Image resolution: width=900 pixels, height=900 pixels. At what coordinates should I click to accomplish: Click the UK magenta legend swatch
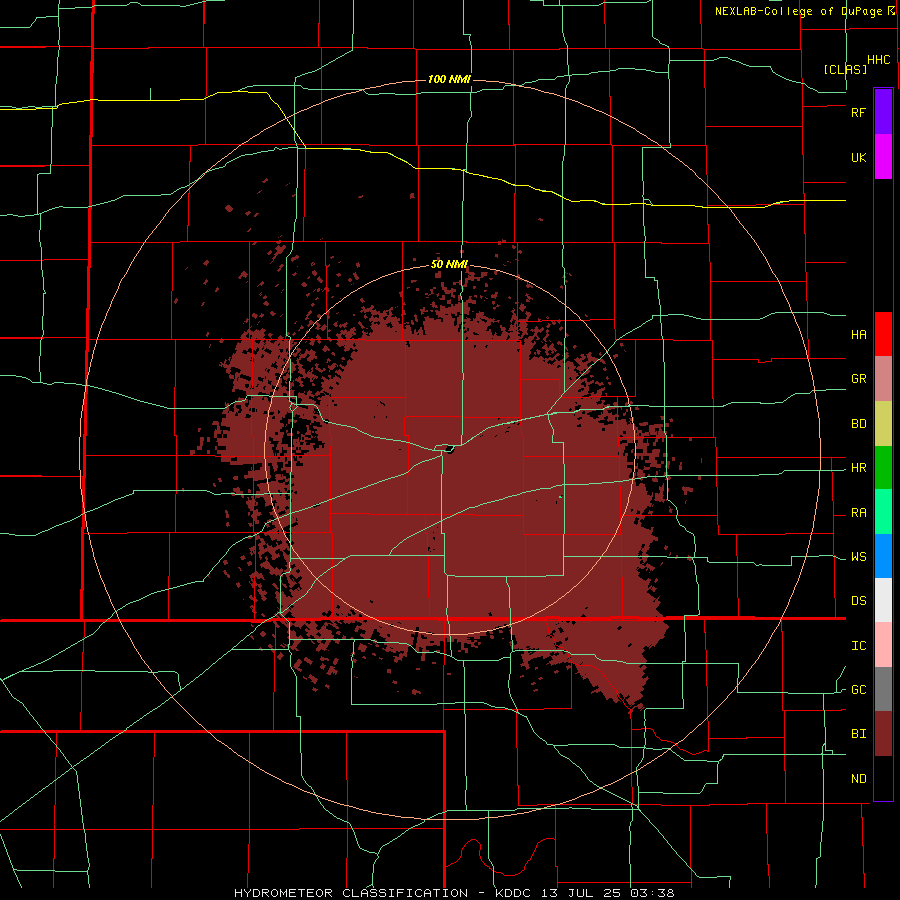(883, 157)
